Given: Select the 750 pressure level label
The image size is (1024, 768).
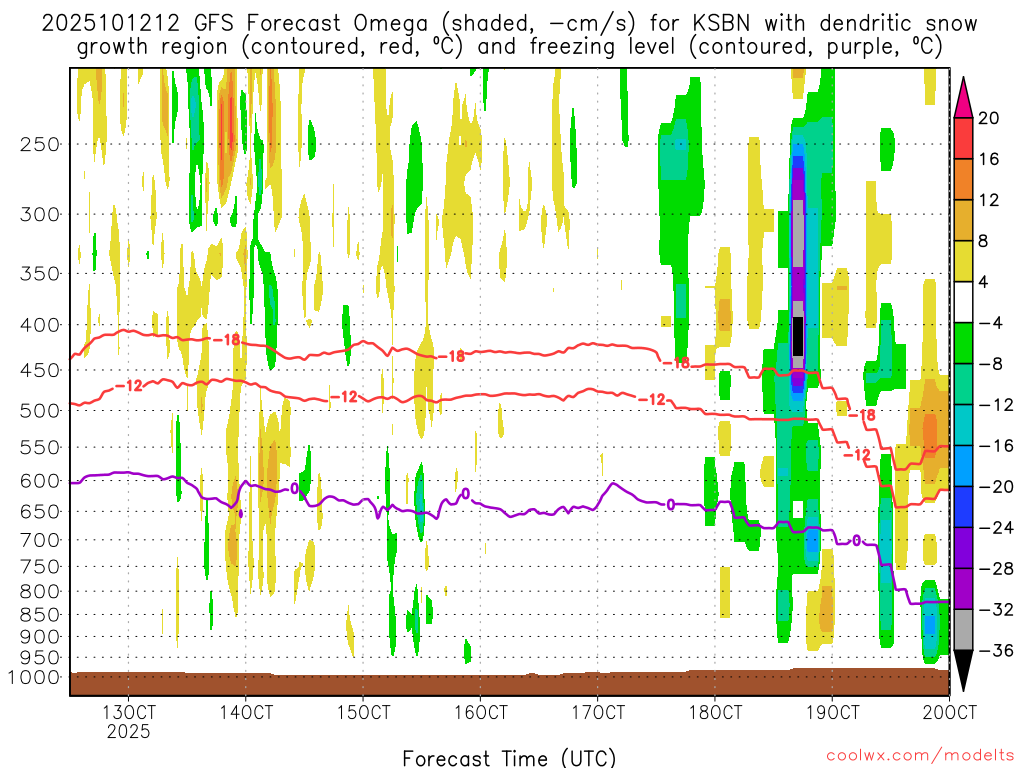Looking at the screenshot, I should [40, 567].
